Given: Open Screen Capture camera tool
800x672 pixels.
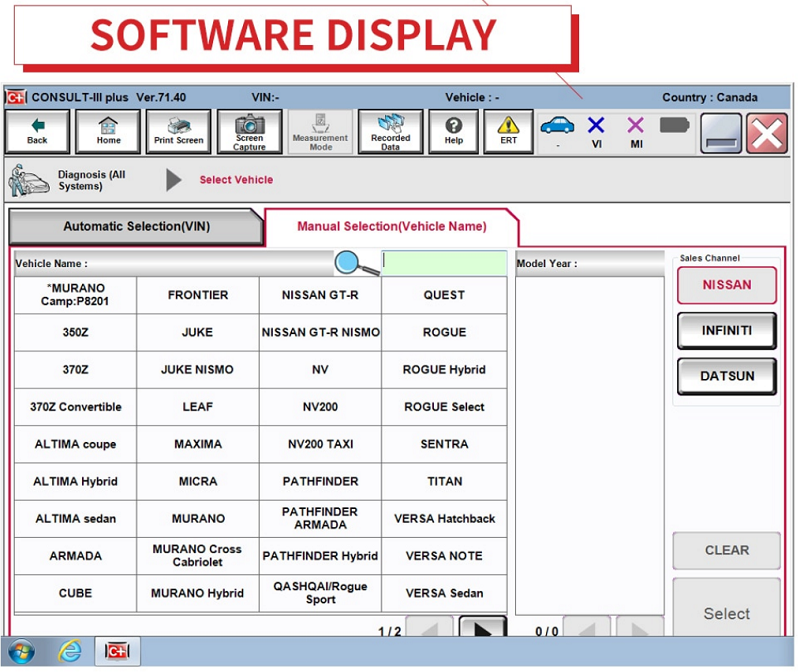Looking at the screenshot, I should point(249,132).
